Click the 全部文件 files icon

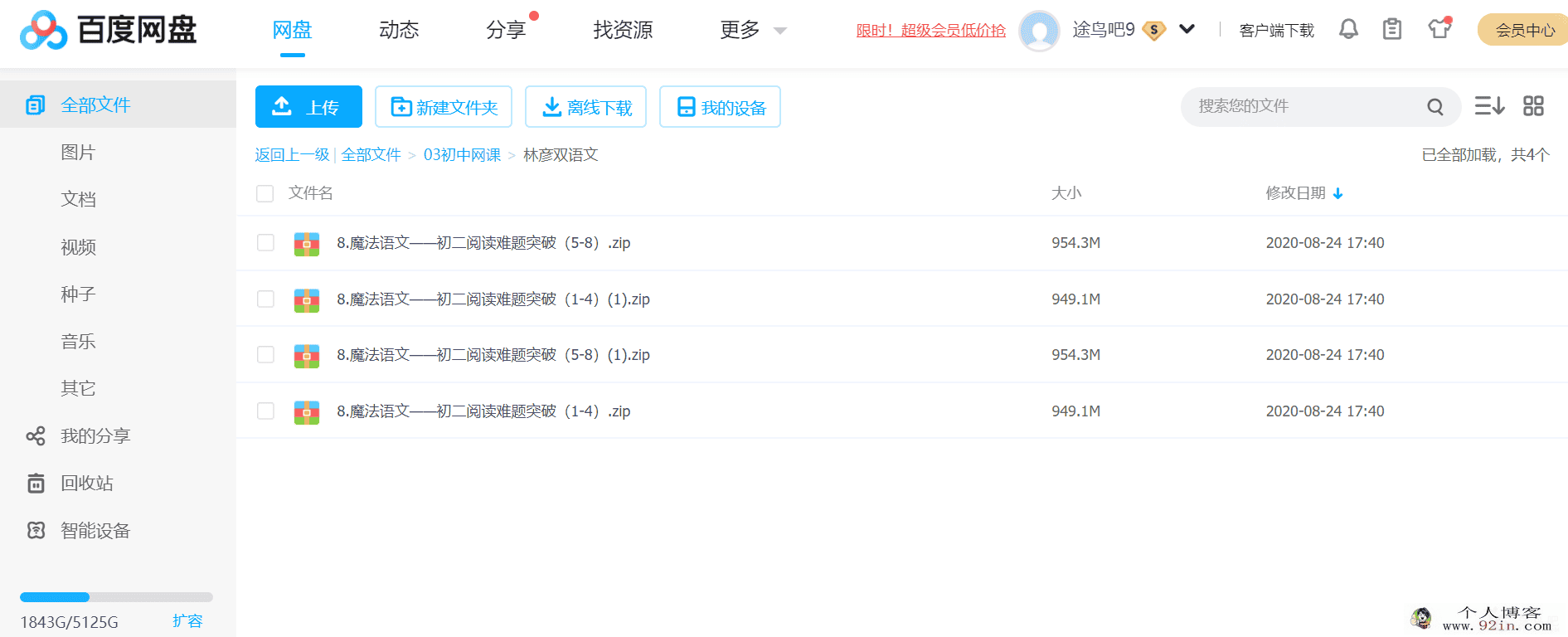(x=36, y=105)
